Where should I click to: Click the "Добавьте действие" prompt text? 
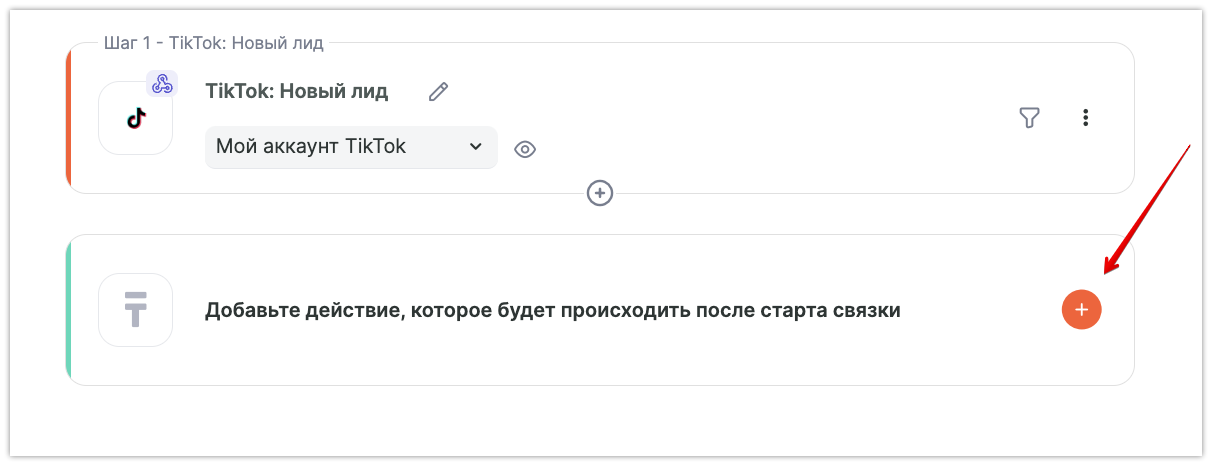tap(552, 310)
